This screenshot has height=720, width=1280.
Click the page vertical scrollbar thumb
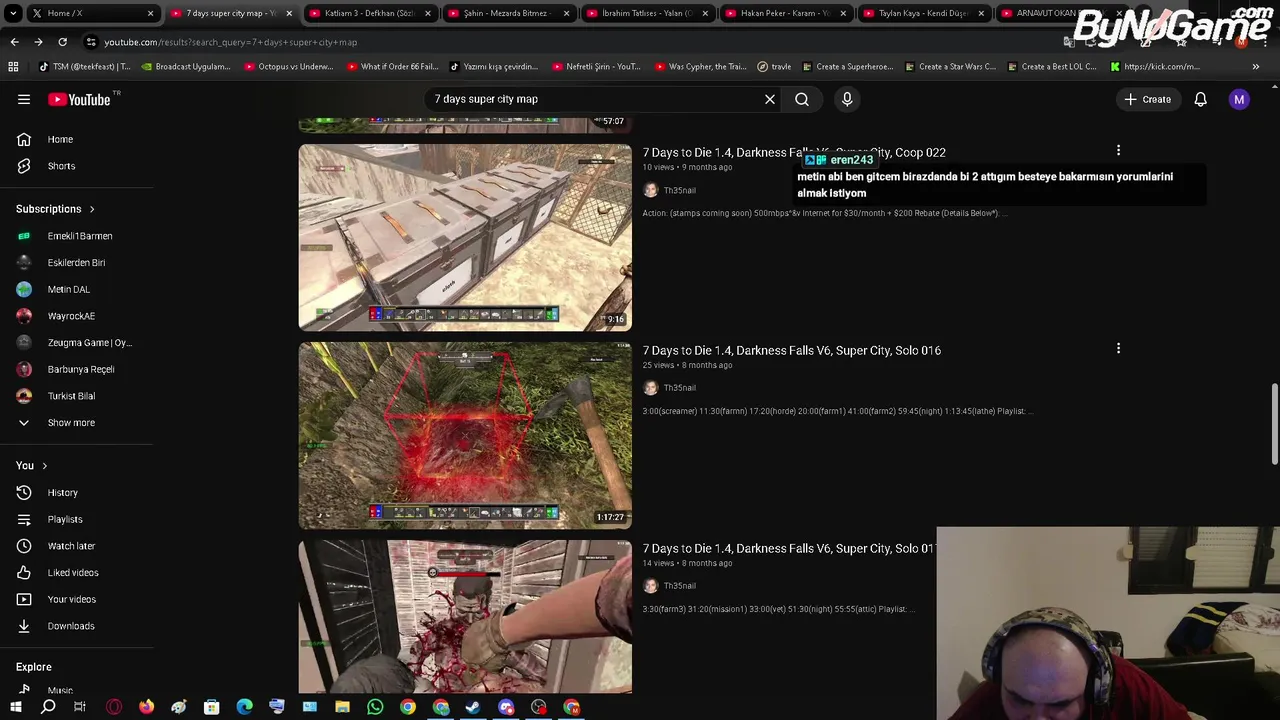(x=1274, y=423)
